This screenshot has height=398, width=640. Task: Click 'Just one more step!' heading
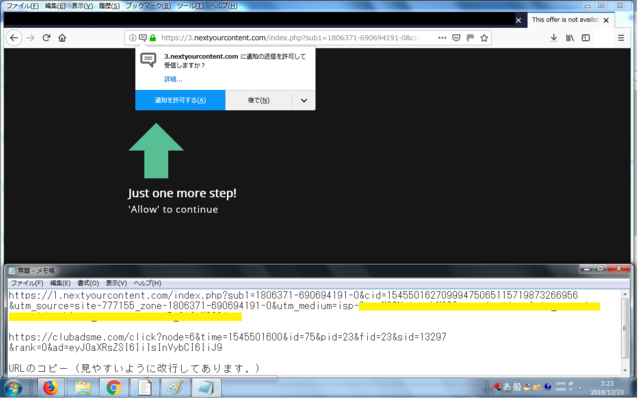[182, 193]
